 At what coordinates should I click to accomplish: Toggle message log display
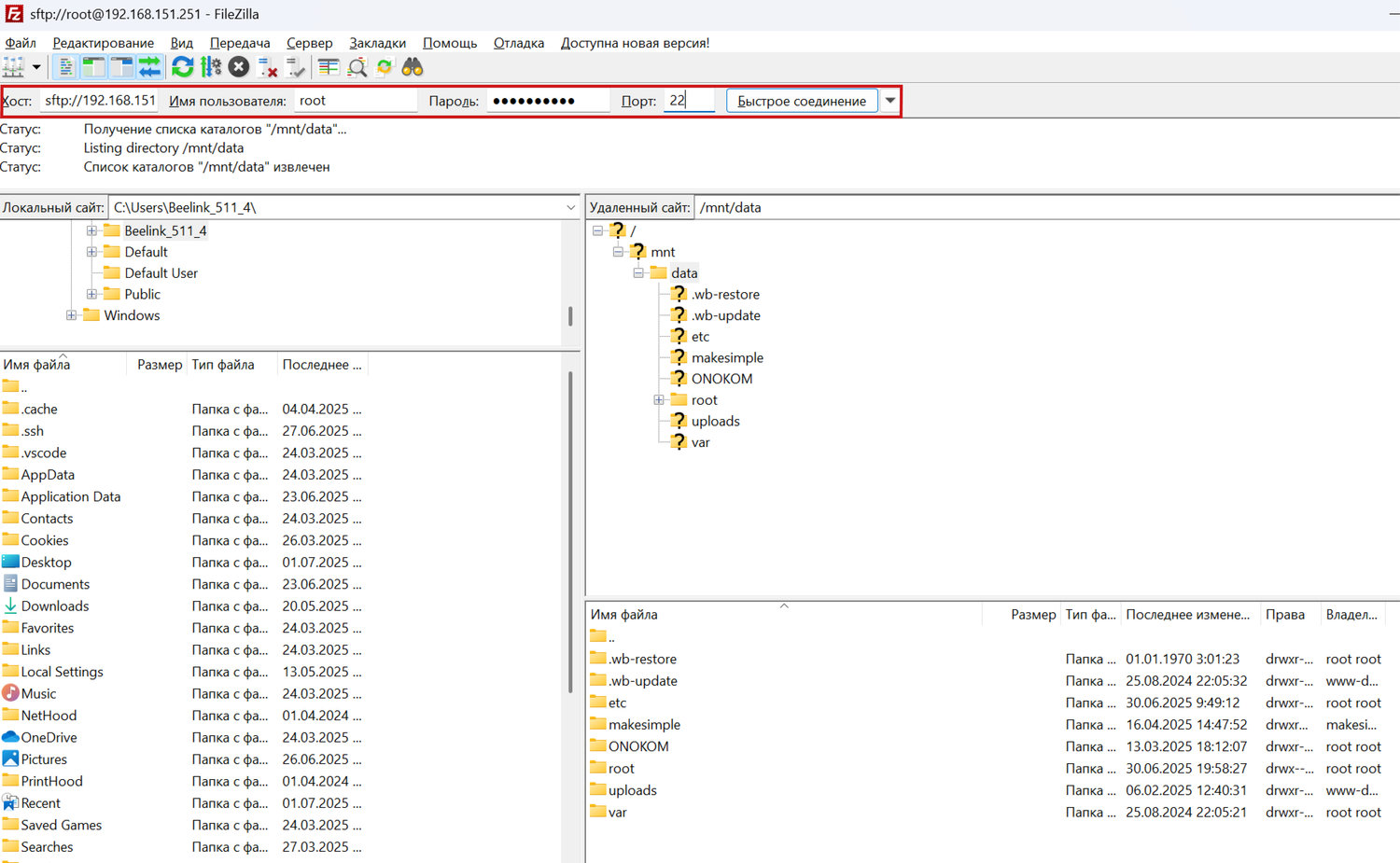[65, 67]
